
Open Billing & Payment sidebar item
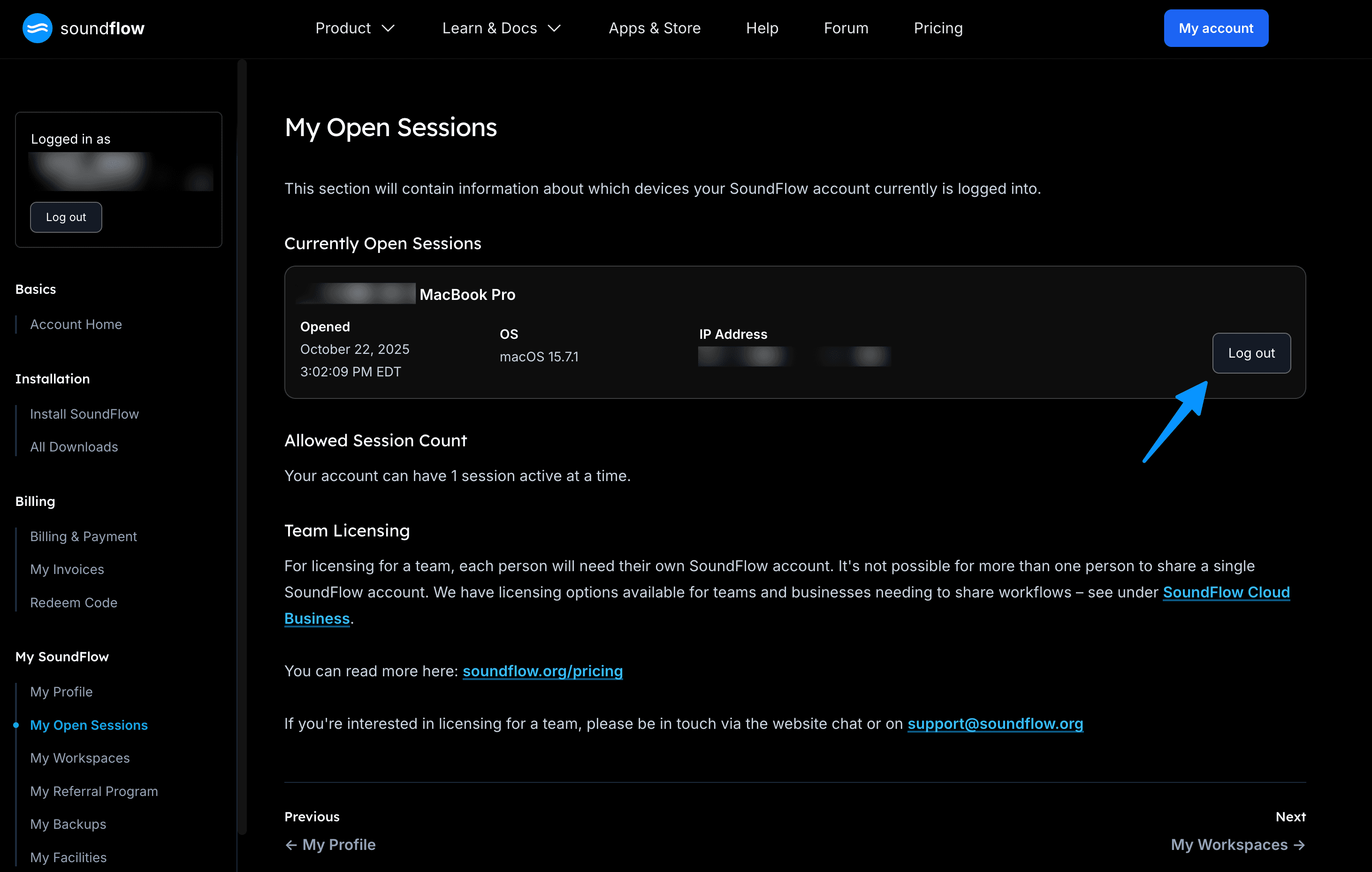click(83, 536)
